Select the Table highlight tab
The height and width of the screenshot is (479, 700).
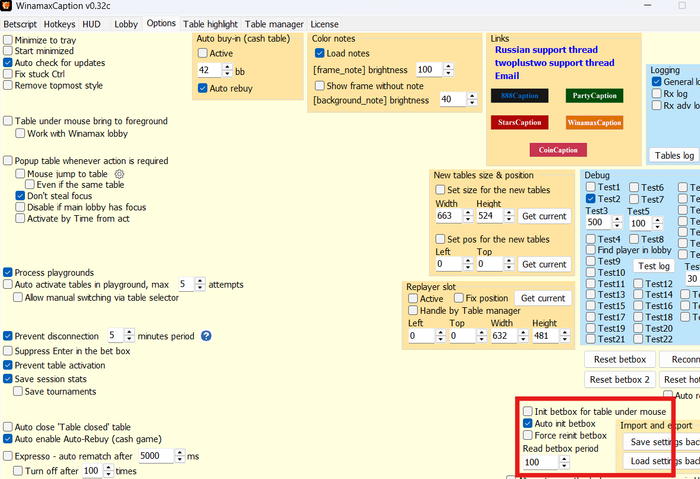pyautogui.click(x=210, y=24)
